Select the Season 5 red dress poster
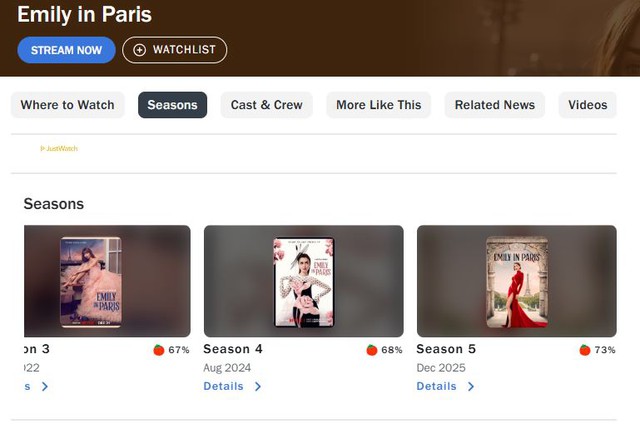 click(x=517, y=282)
